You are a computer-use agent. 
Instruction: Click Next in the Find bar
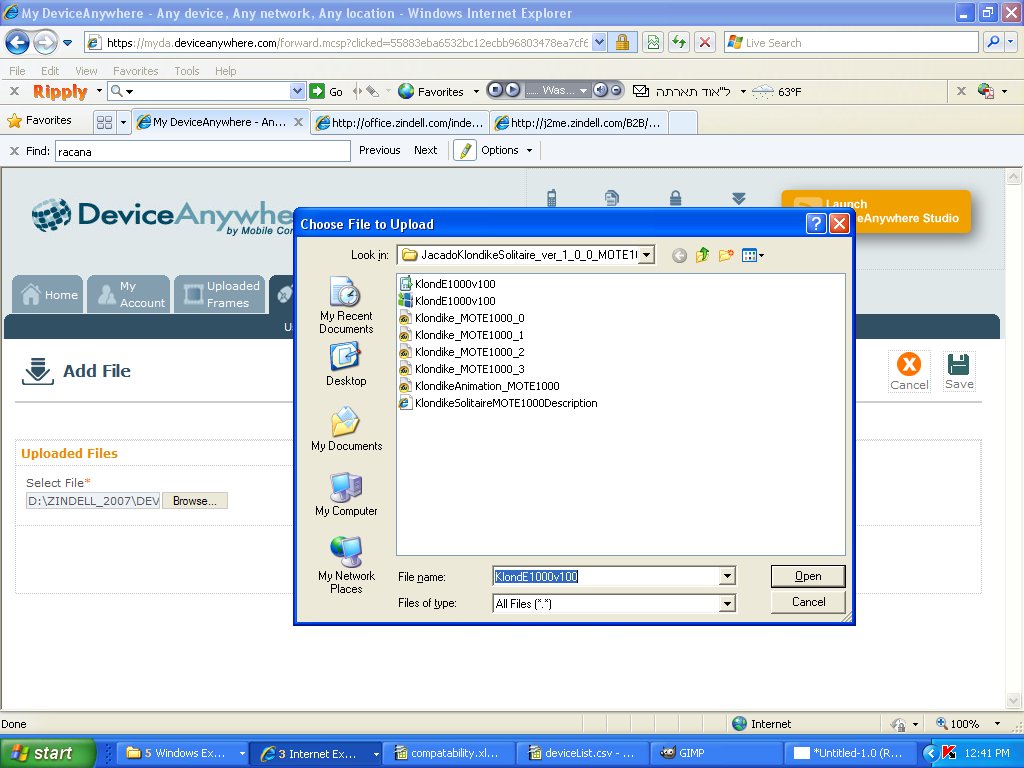coord(425,150)
